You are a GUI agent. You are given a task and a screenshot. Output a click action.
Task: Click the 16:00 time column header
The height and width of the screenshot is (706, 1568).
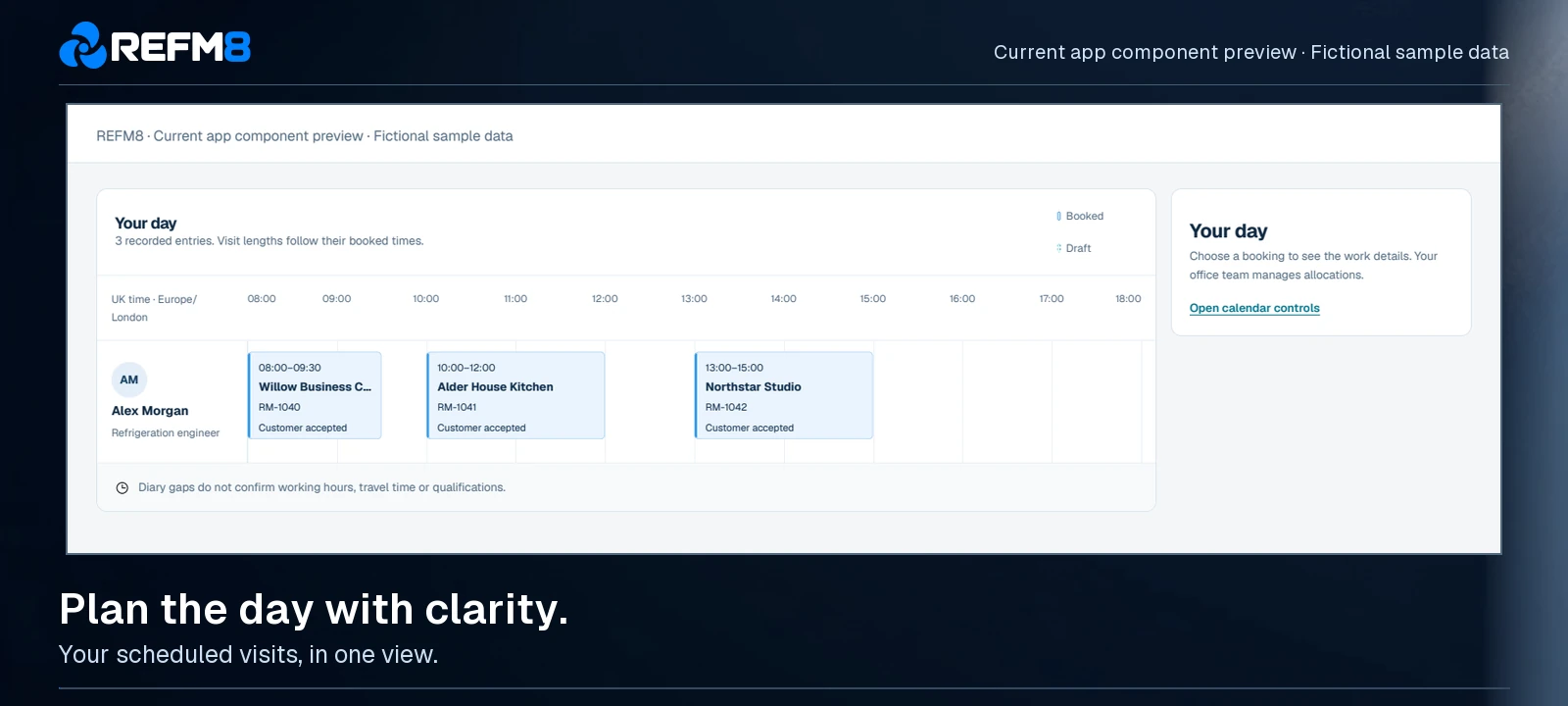(962, 299)
